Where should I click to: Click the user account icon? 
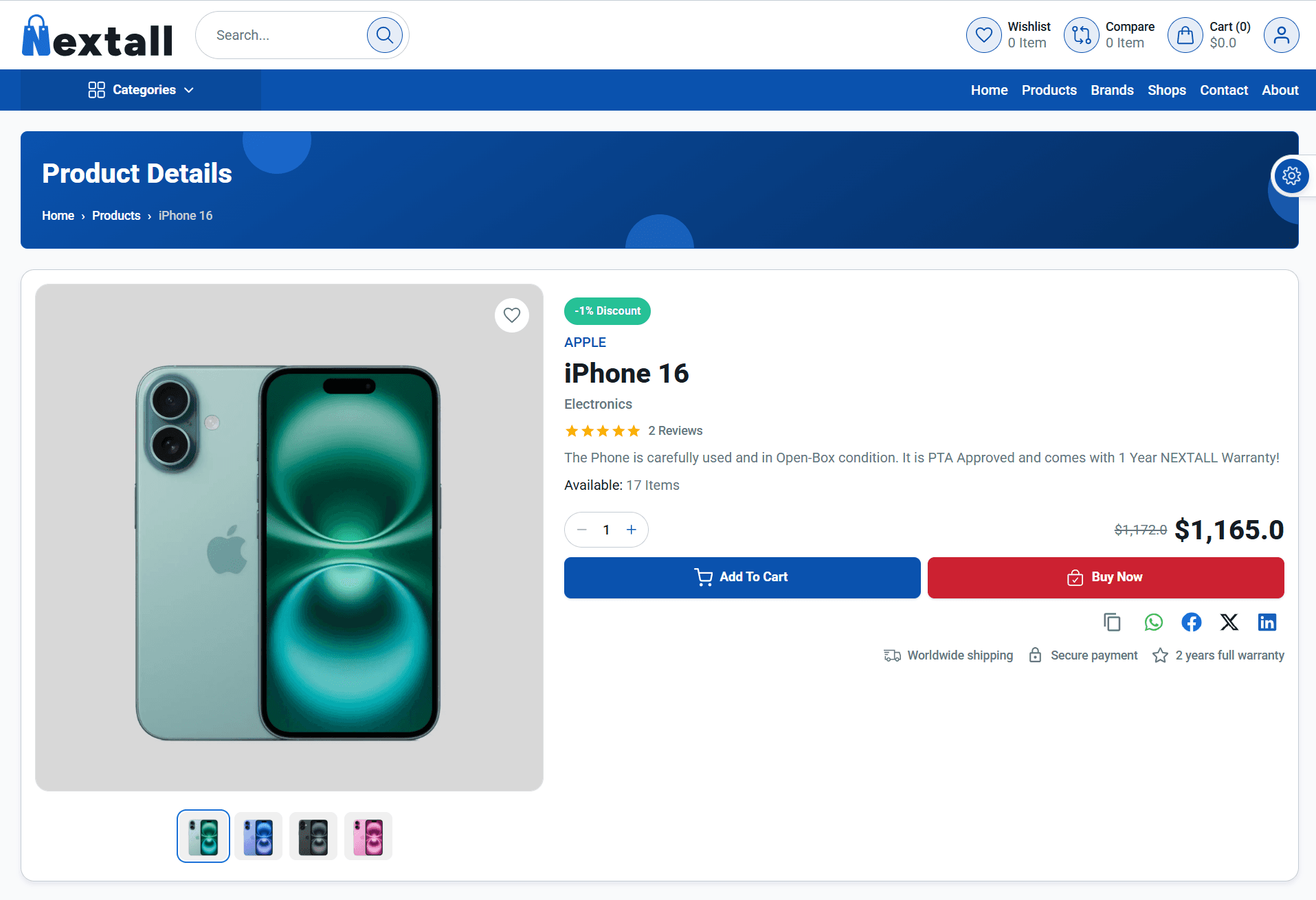tap(1281, 34)
